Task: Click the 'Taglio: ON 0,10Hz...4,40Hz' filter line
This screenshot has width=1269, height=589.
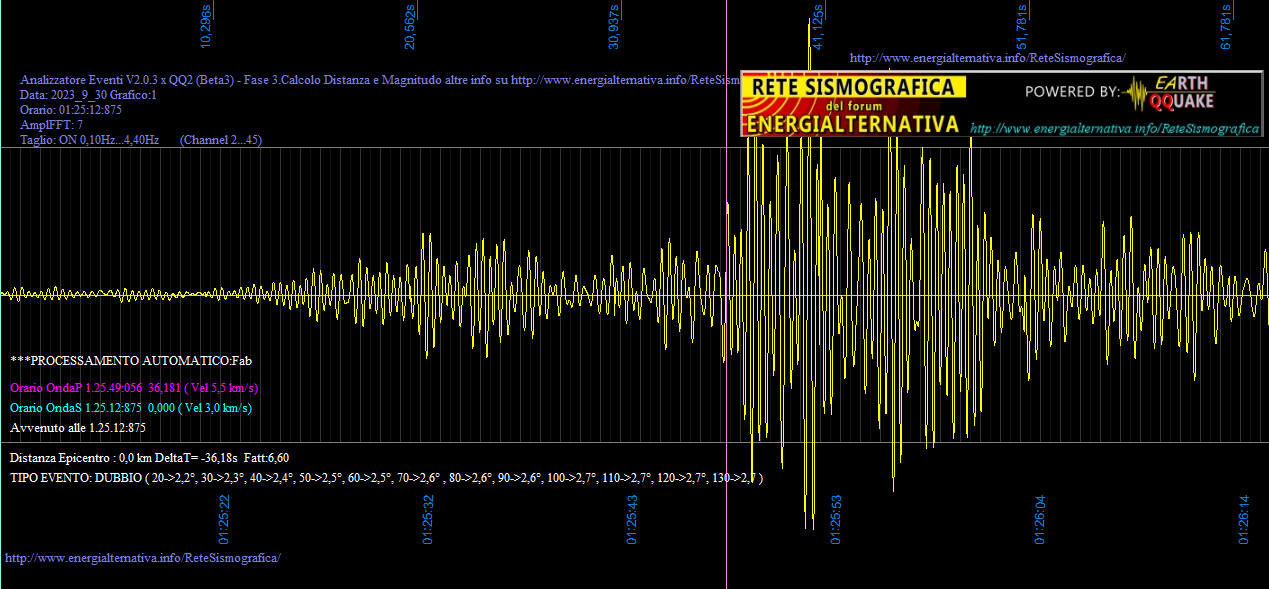Action: 141,140
